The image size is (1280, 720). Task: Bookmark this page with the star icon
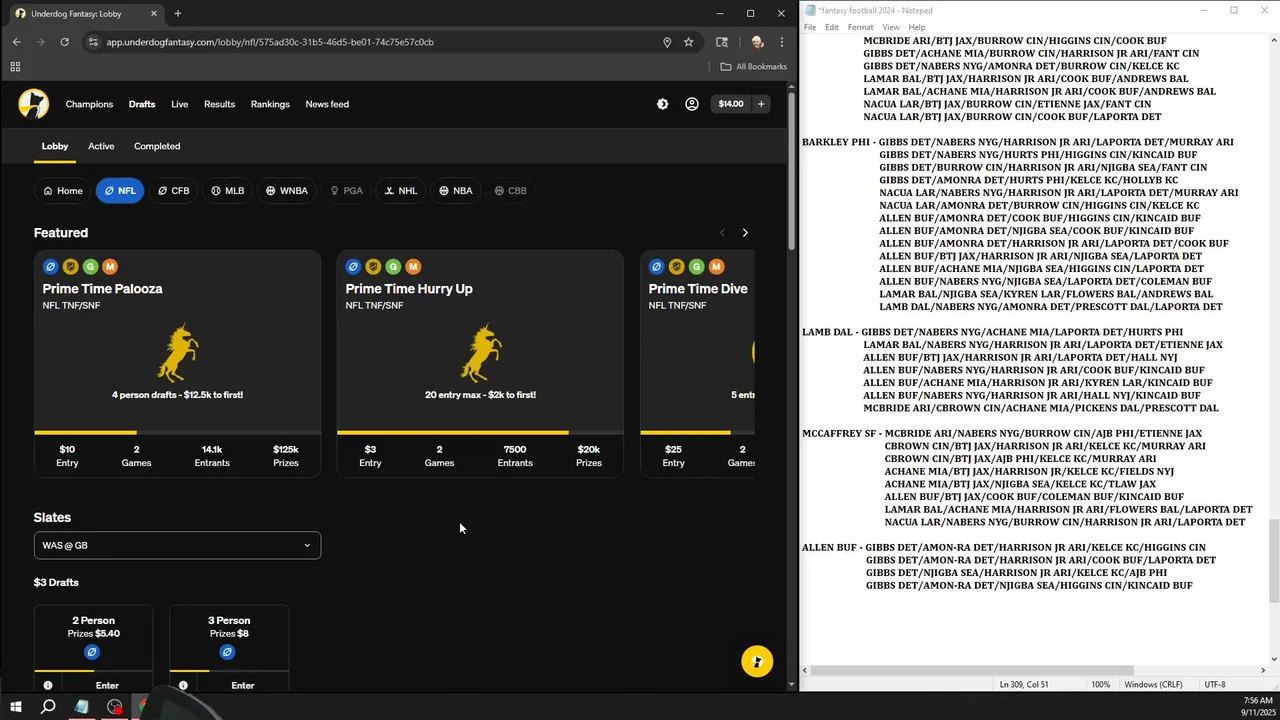[x=689, y=42]
